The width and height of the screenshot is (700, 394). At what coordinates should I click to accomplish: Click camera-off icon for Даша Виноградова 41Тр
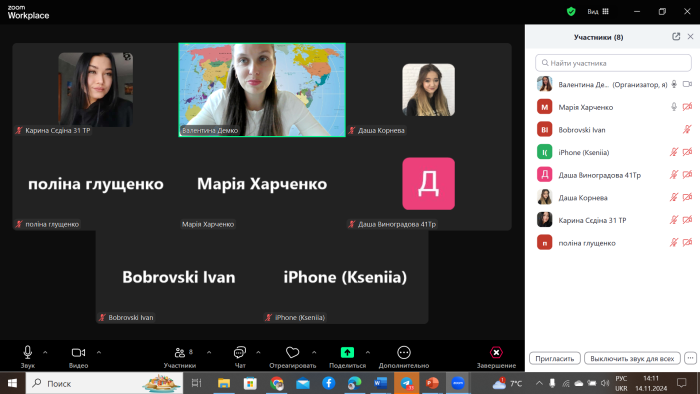click(687, 174)
